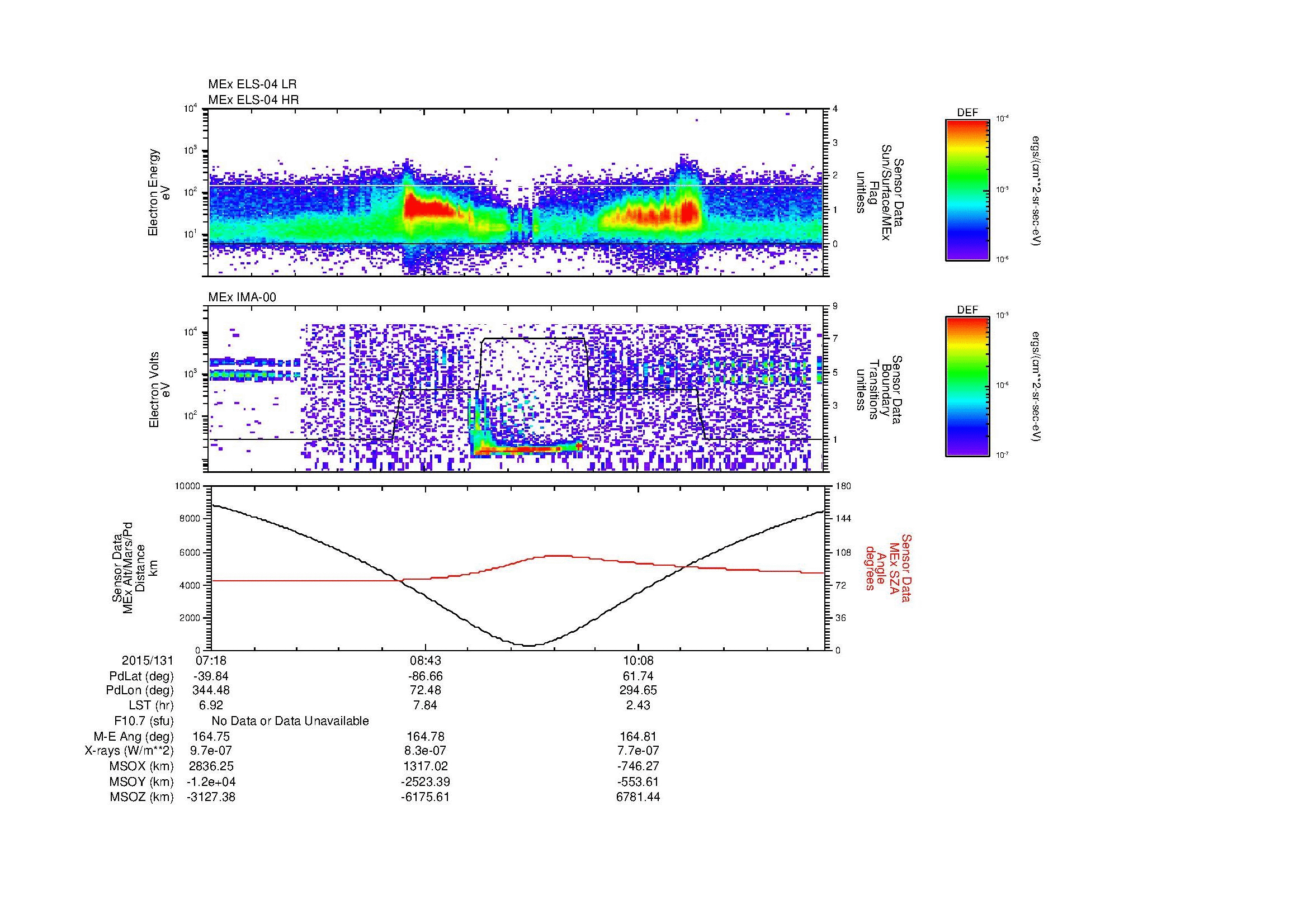
Task: Click the lower DEF color bar
Action: (x=967, y=387)
